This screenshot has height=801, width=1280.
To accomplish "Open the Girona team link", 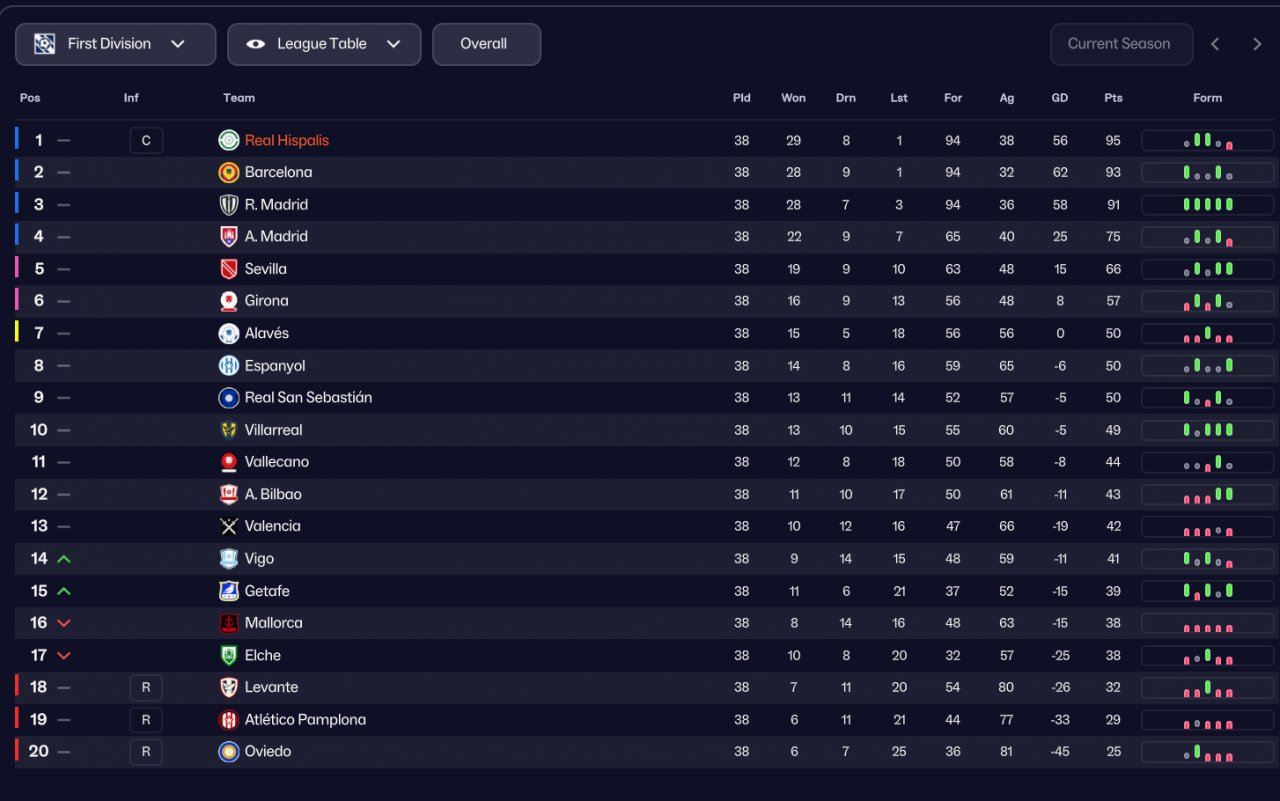I will 266,301.
